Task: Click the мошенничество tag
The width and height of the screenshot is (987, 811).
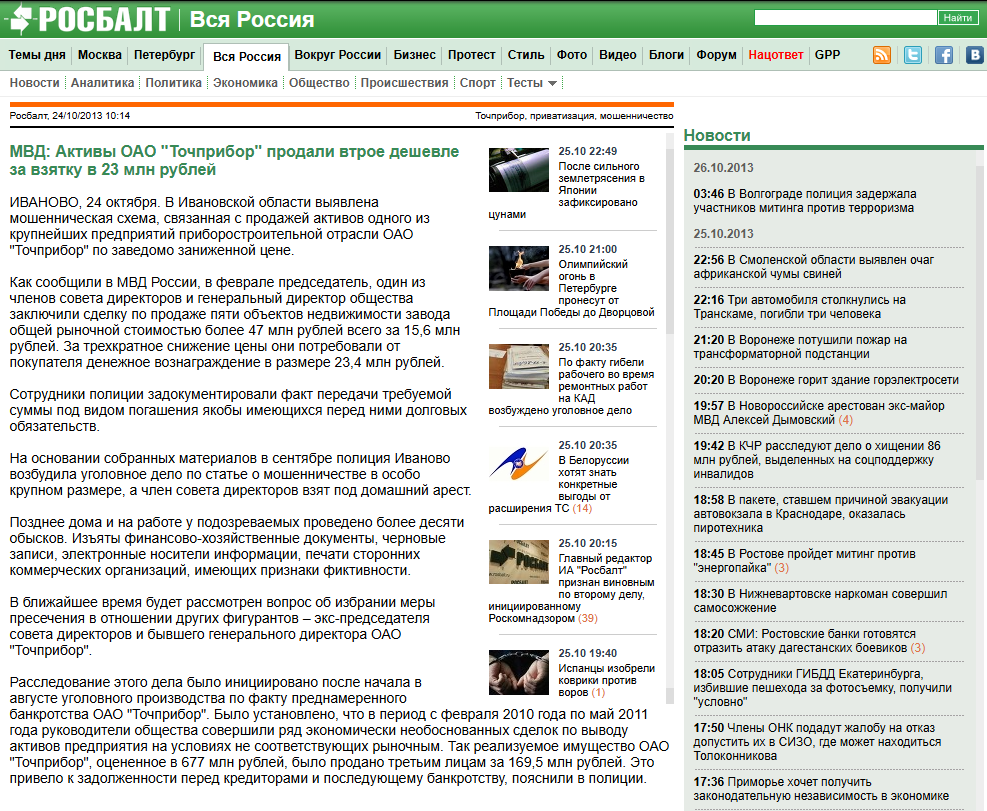Action: click(636, 116)
